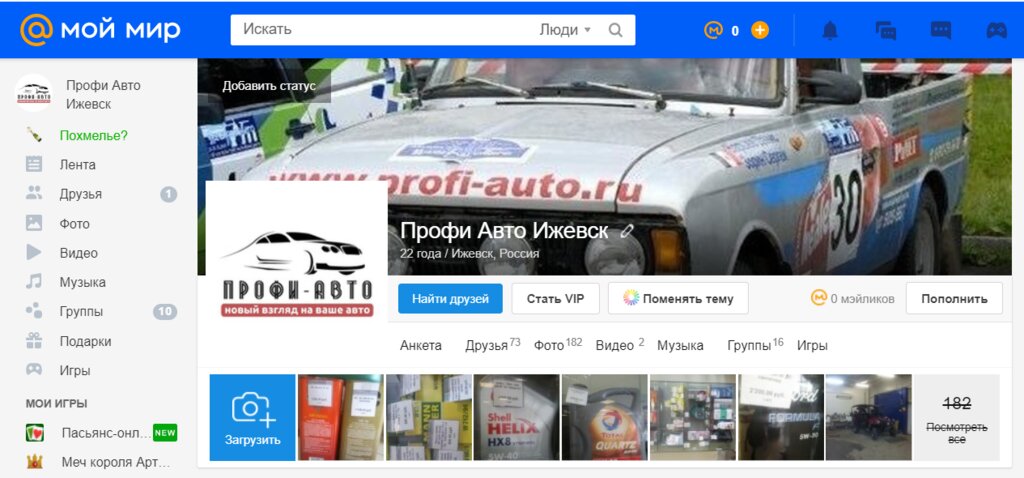Viewport: 1024px width, 478px height.
Task: Click the Мой Мир @ logo
Action: coord(101,29)
